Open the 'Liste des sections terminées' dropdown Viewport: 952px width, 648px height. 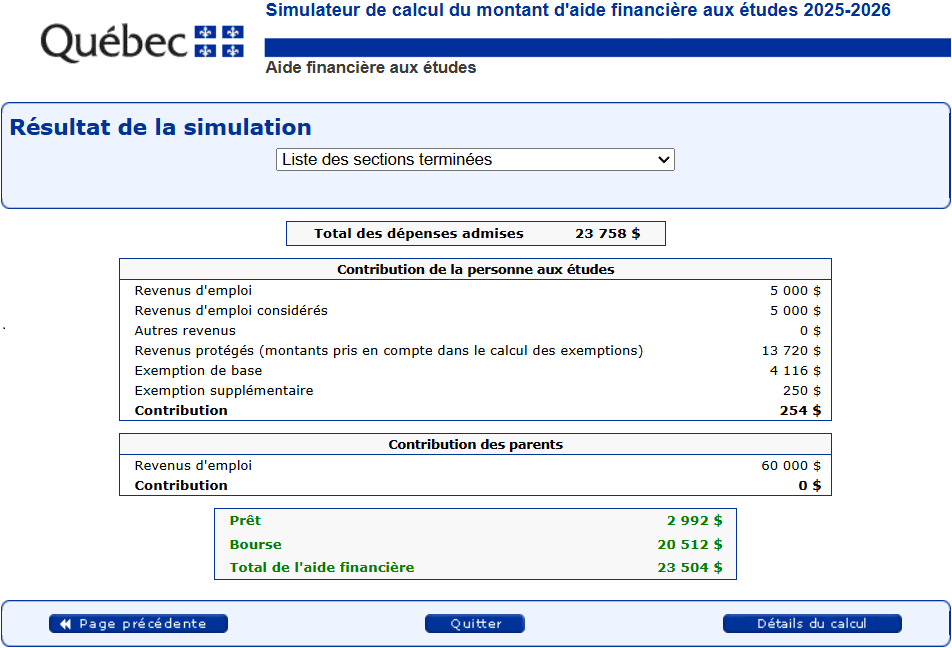(x=475, y=160)
